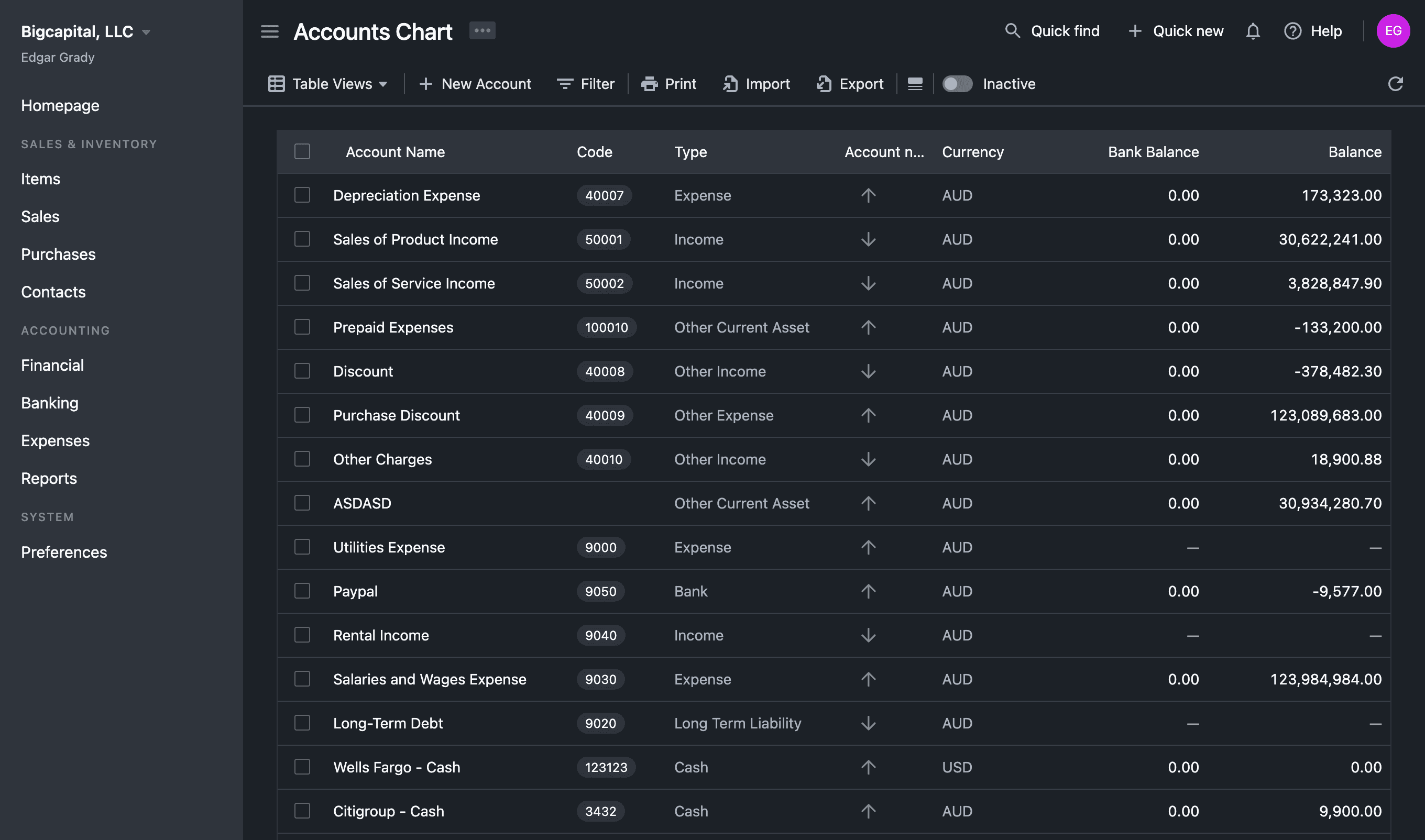Viewport: 1425px width, 840px height.
Task: Import accounts
Action: (x=756, y=84)
